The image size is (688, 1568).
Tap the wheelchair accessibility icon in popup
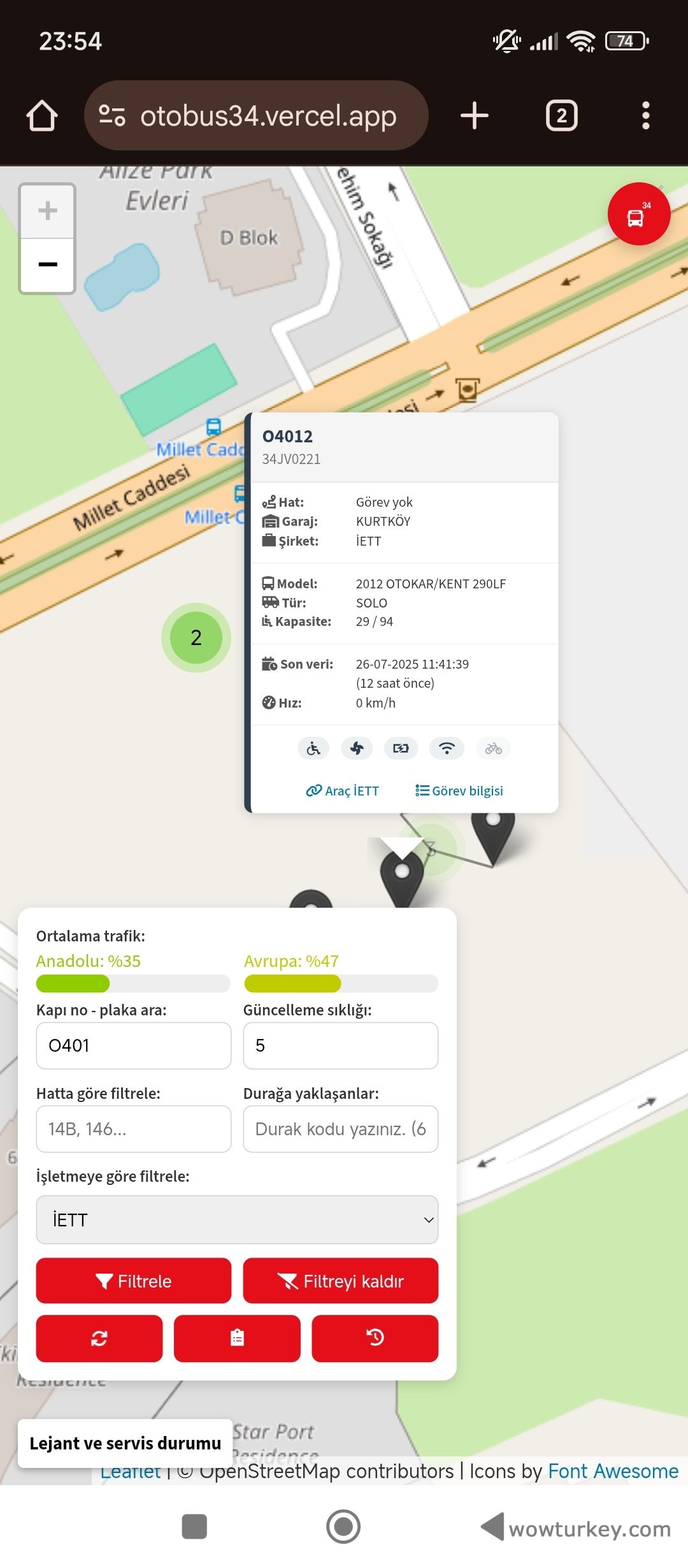[x=313, y=748]
